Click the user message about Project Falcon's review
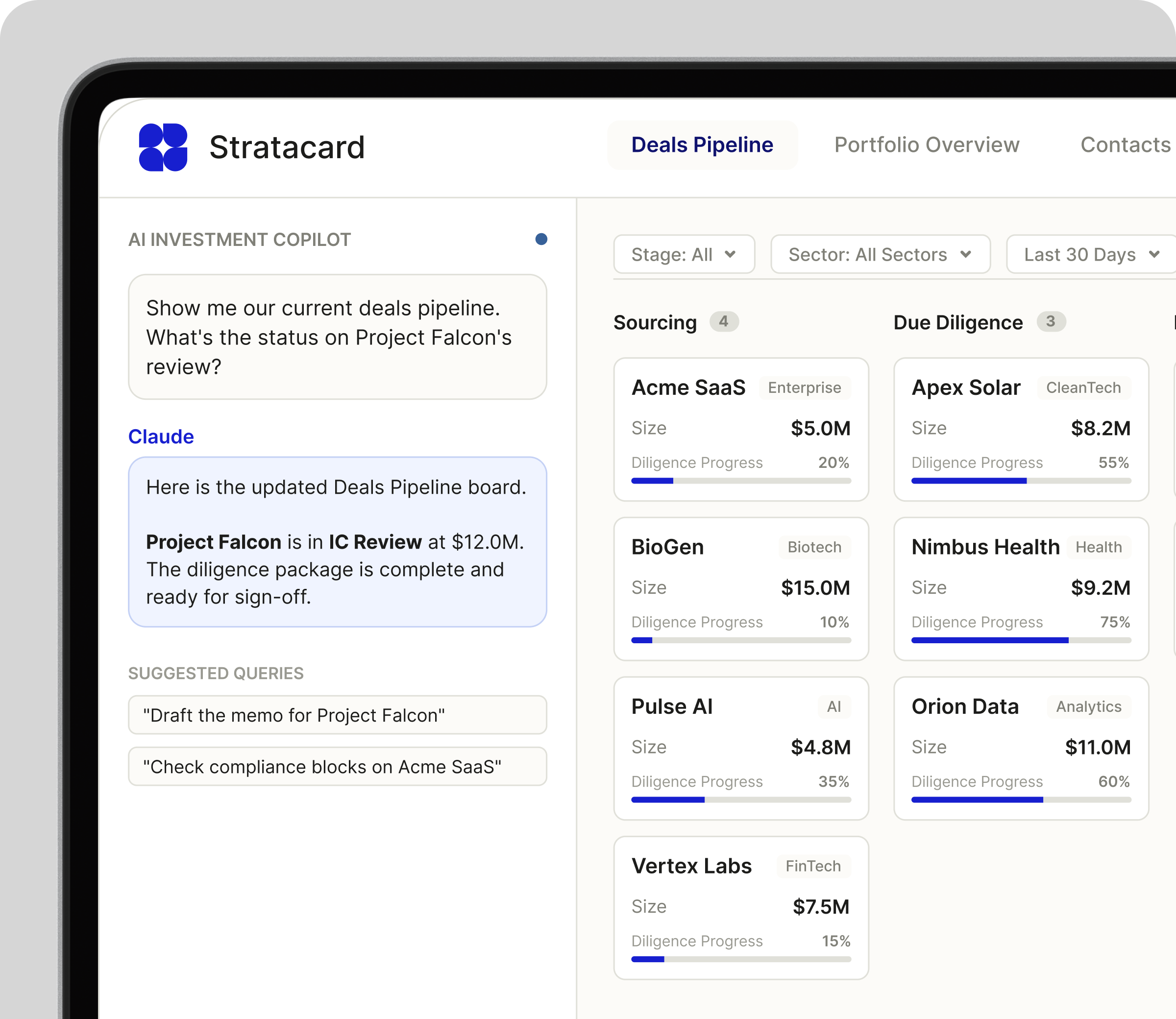 point(338,337)
